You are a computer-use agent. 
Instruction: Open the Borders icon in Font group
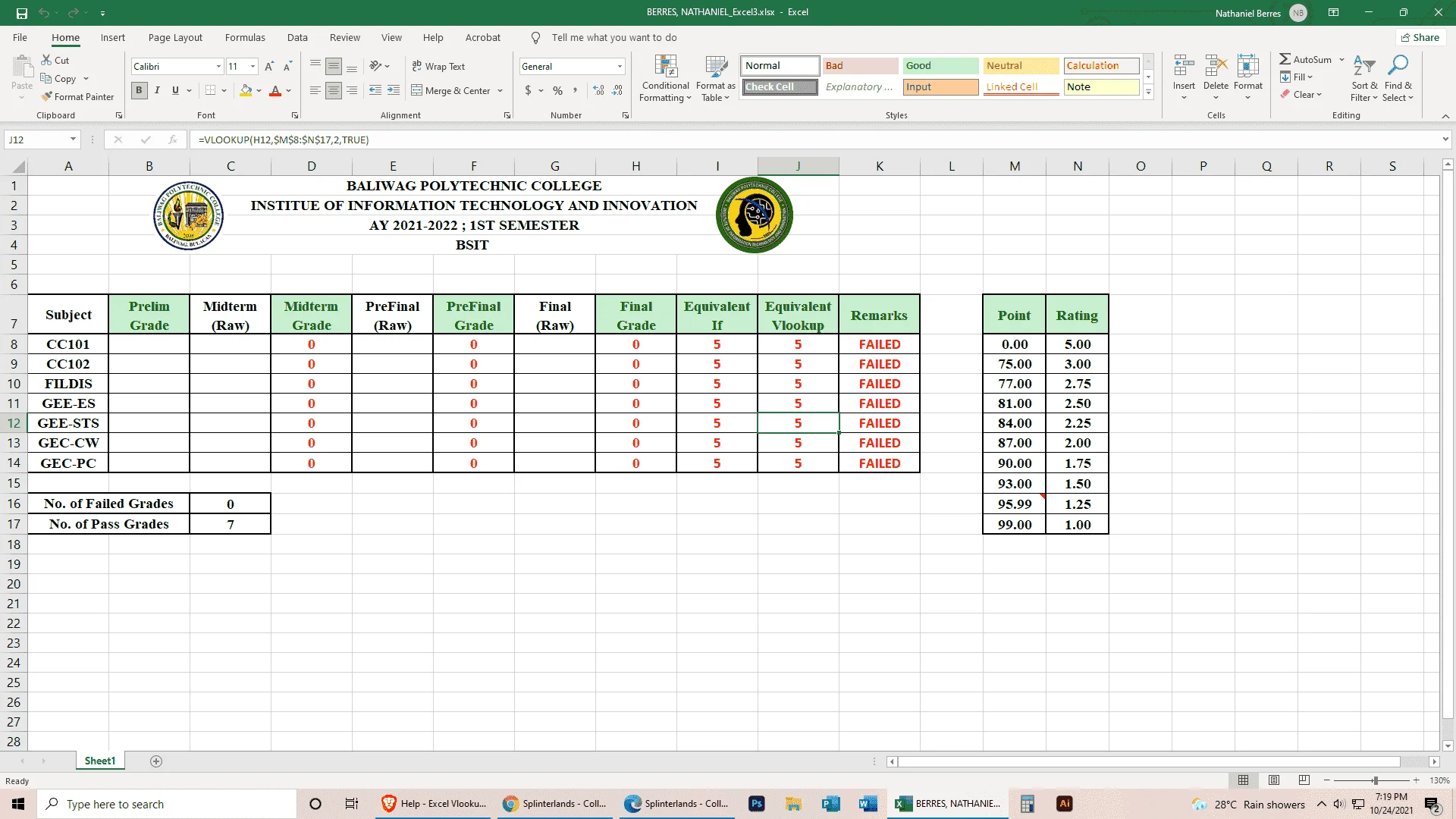[x=211, y=90]
